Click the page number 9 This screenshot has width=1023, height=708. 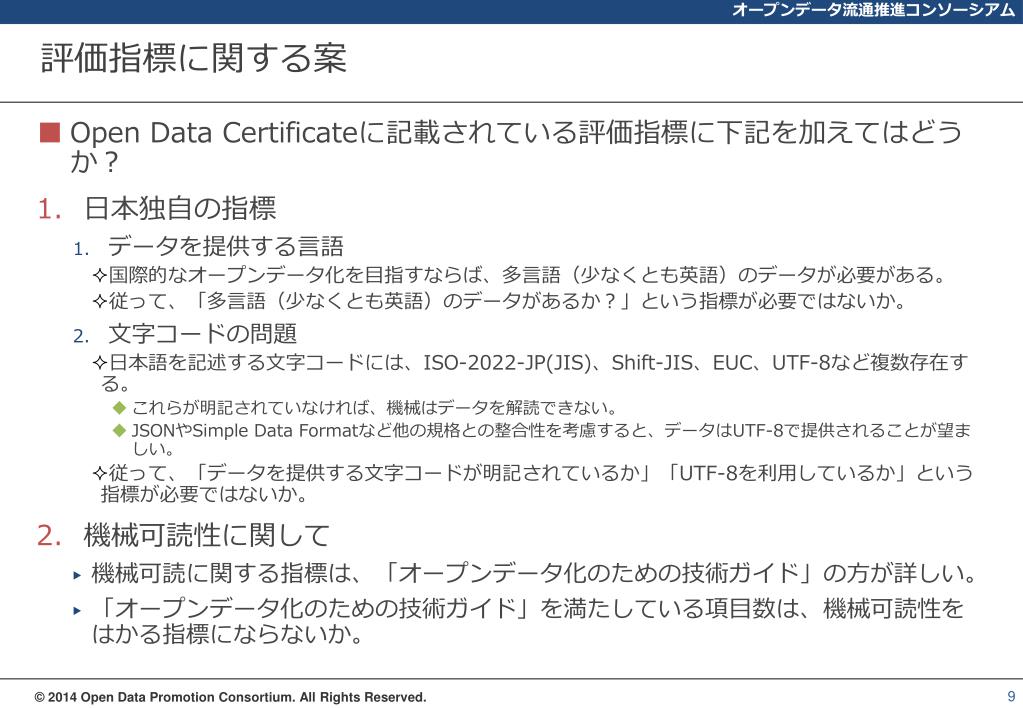pyautogui.click(x=1011, y=696)
